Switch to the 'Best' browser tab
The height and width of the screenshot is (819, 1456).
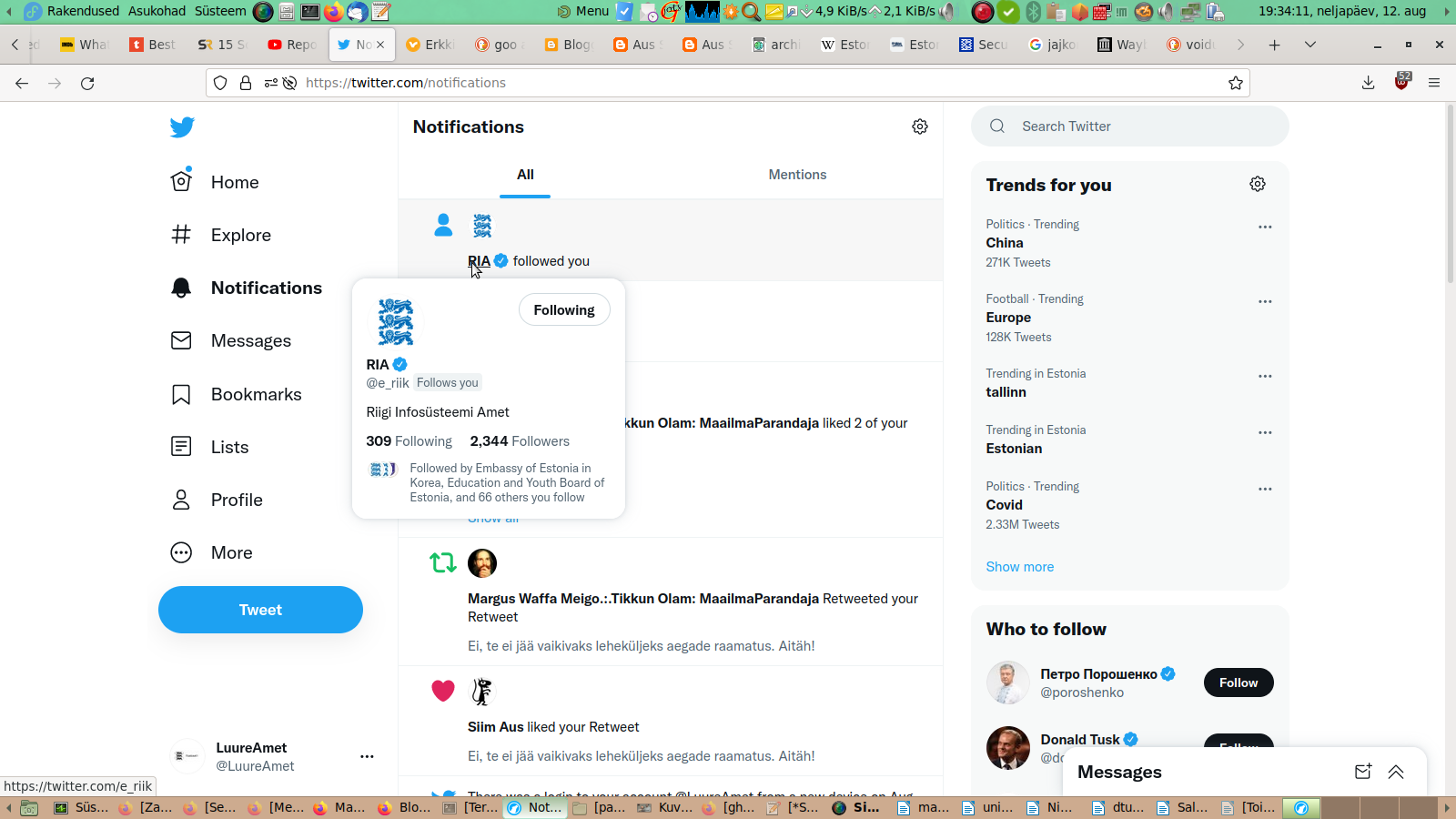click(154, 45)
